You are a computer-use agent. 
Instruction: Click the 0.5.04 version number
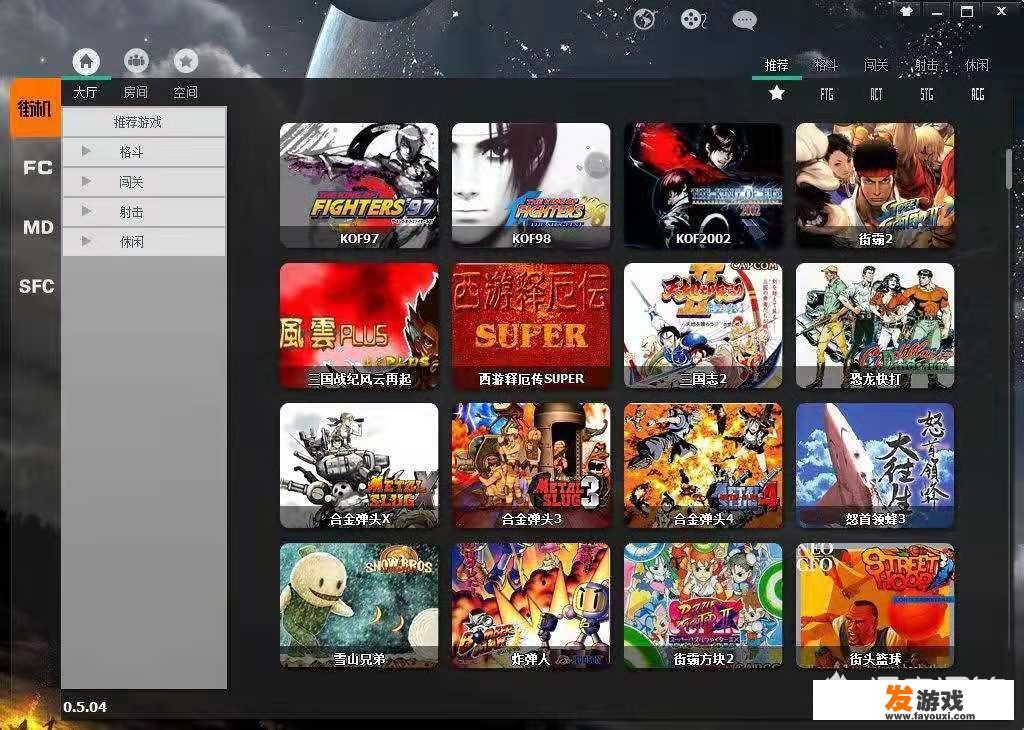pos(86,706)
